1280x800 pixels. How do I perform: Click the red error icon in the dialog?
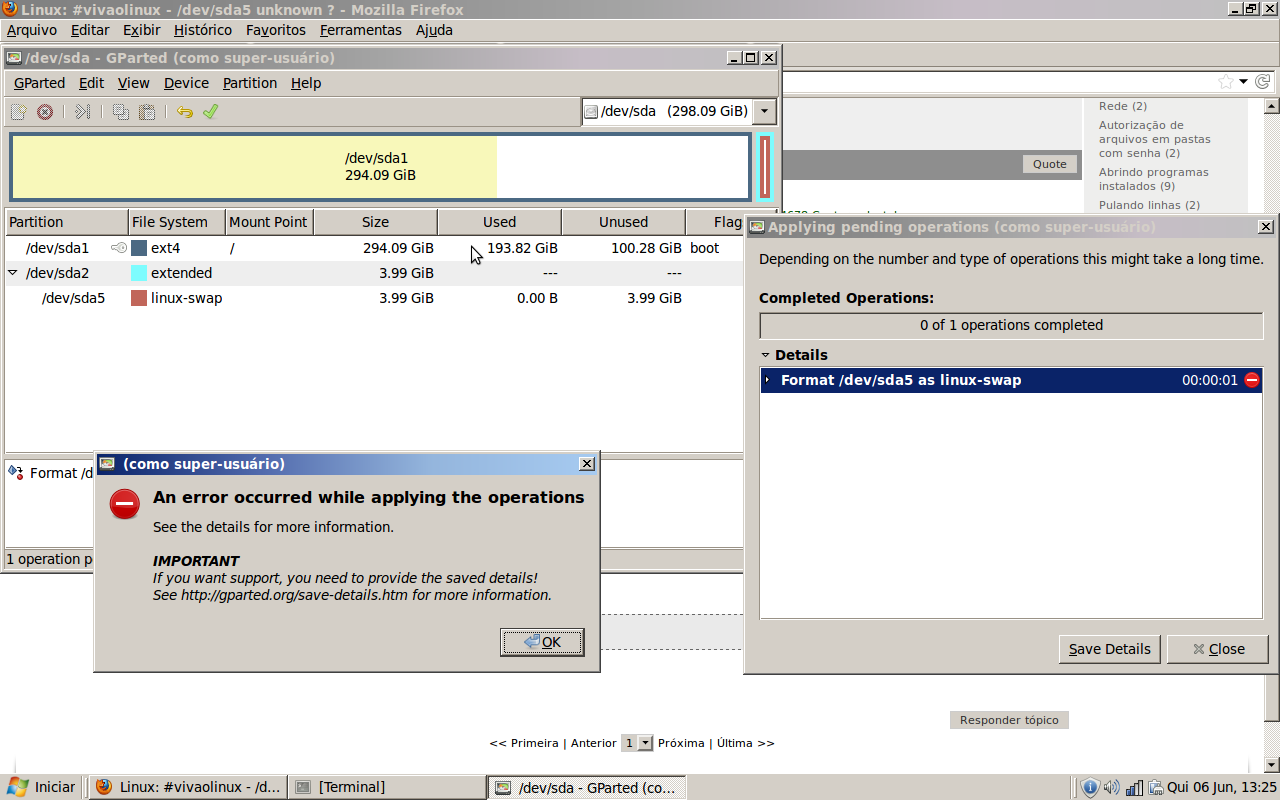point(125,504)
